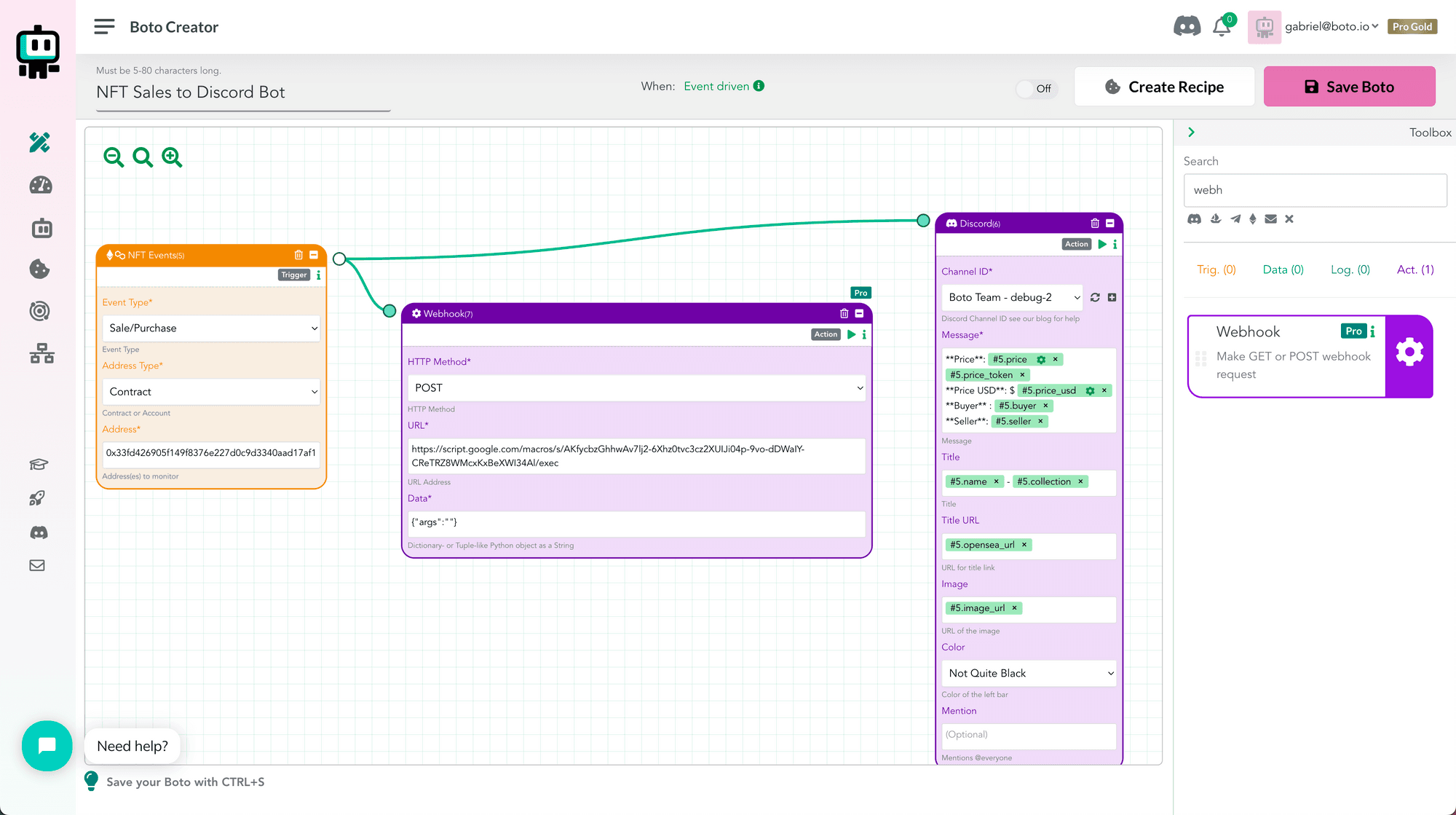Image resolution: width=1456 pixels, height=815 pixels.
Task: Collapse the Toolbox panel chevron
Action: pyautogui.click(x=1191, y=133)
